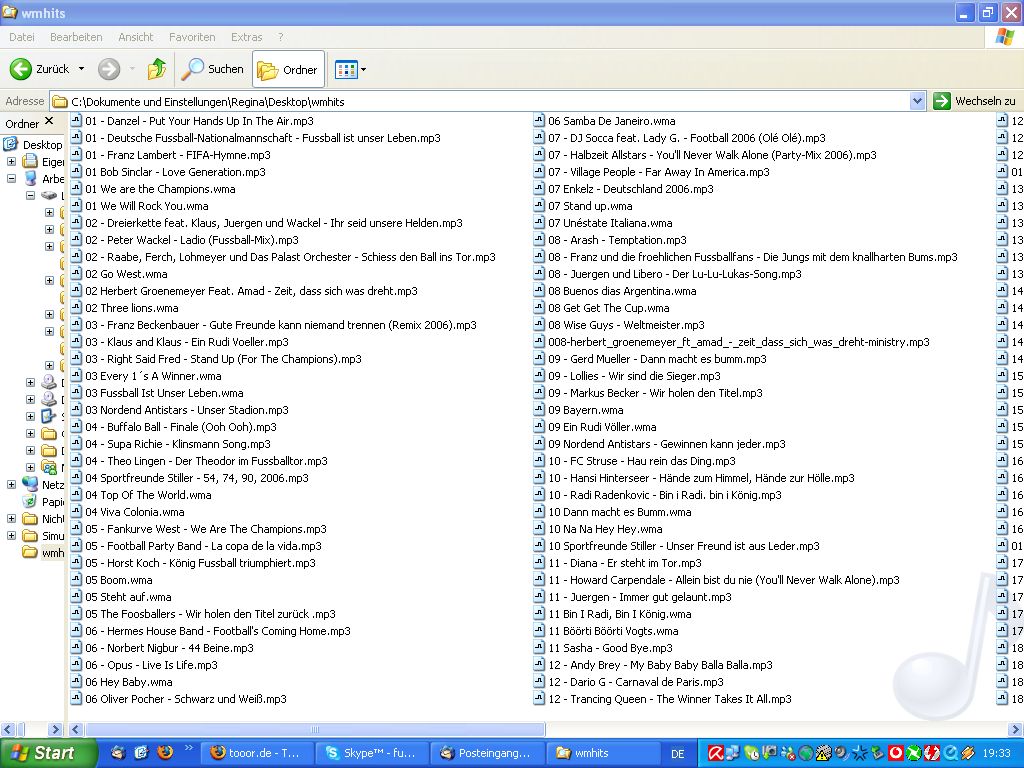Viewport: 1024px width, 768px height.
Task: Go up one folder level
Action: tap(156, 69)
